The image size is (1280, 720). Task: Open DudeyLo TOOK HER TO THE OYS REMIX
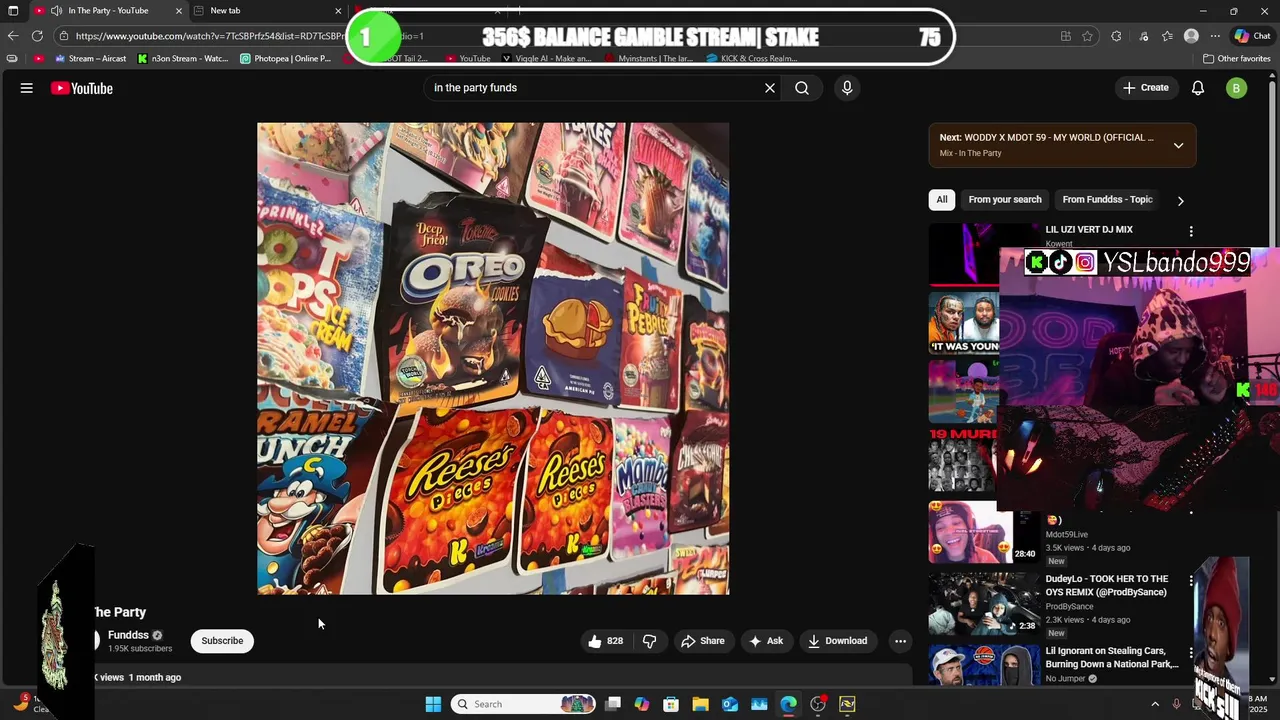click(1107, 585)
